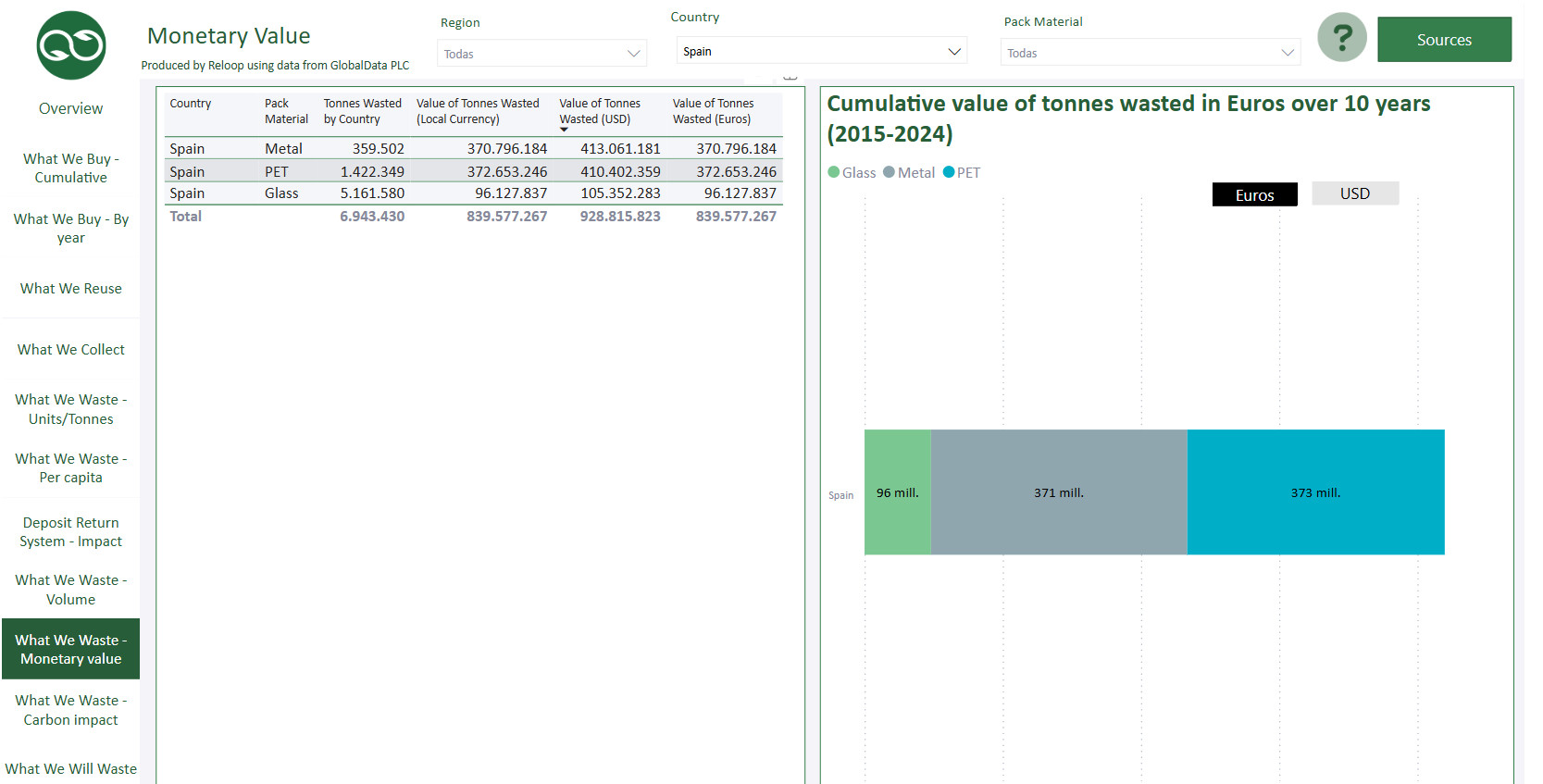Select the PET cell in the table
This screenshot has width=1543, height=784.
(x=276, y=171)
